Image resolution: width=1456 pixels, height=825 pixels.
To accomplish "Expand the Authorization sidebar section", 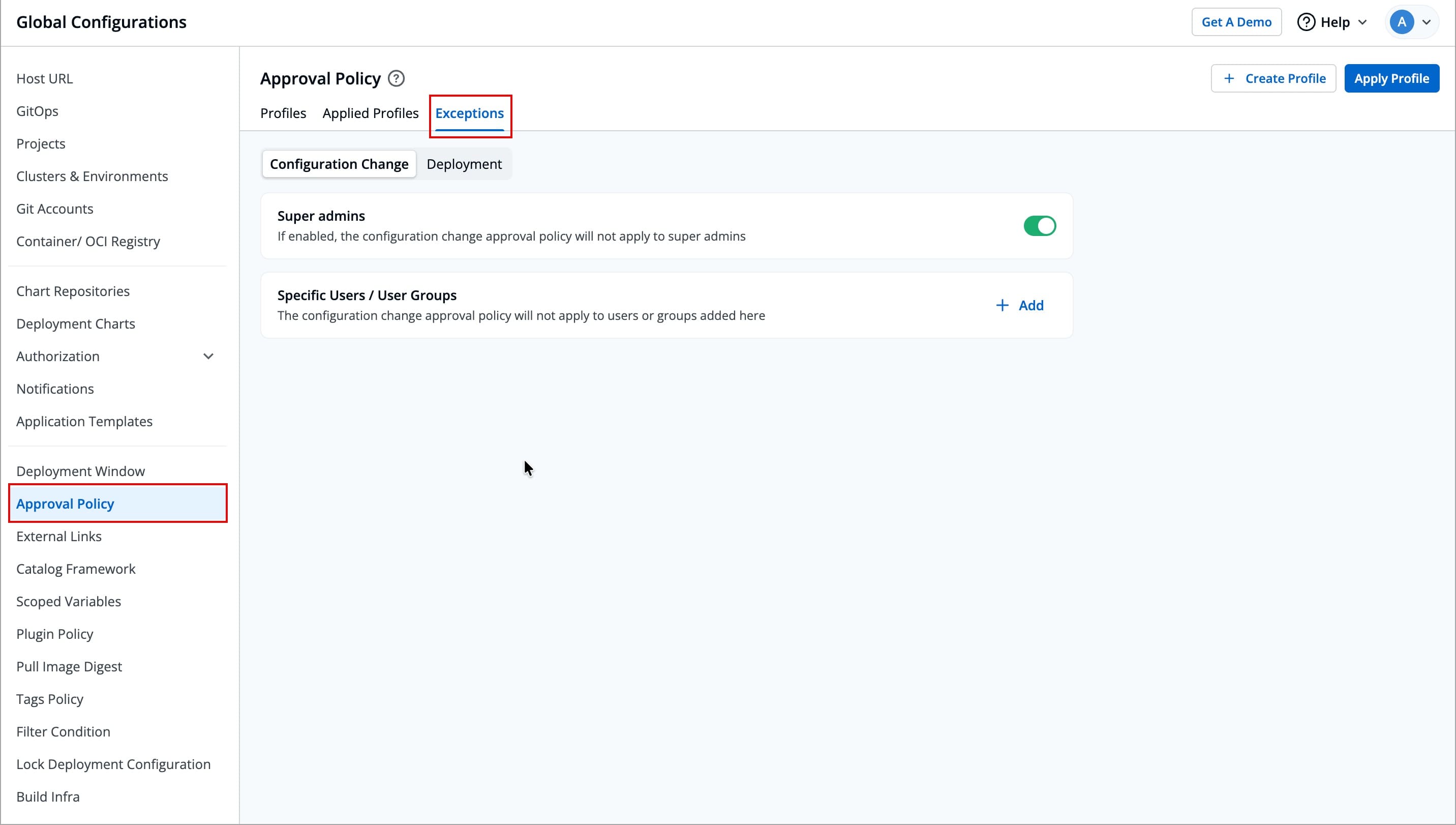I will tap(208, 357).
